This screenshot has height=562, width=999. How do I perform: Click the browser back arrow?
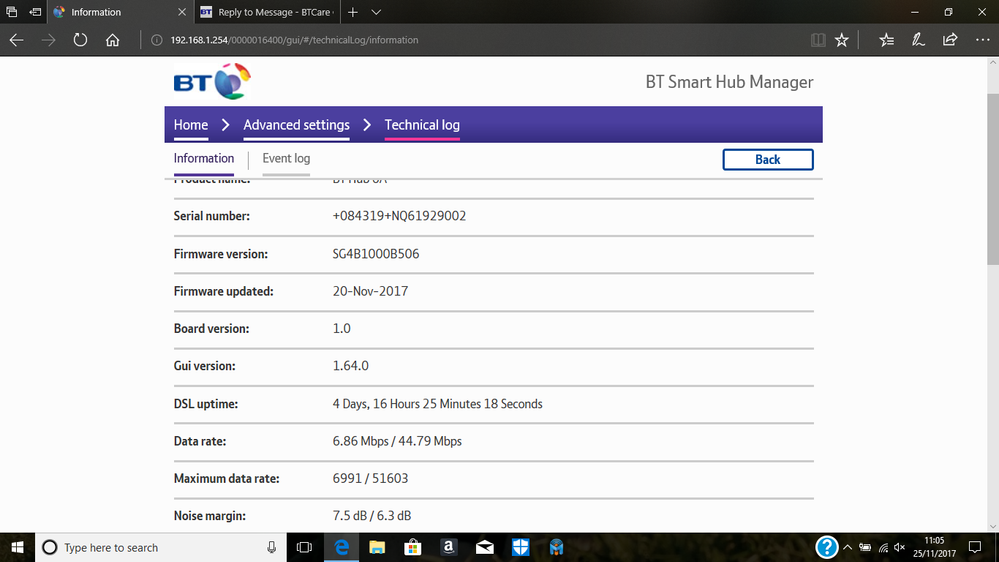point(17,40)
